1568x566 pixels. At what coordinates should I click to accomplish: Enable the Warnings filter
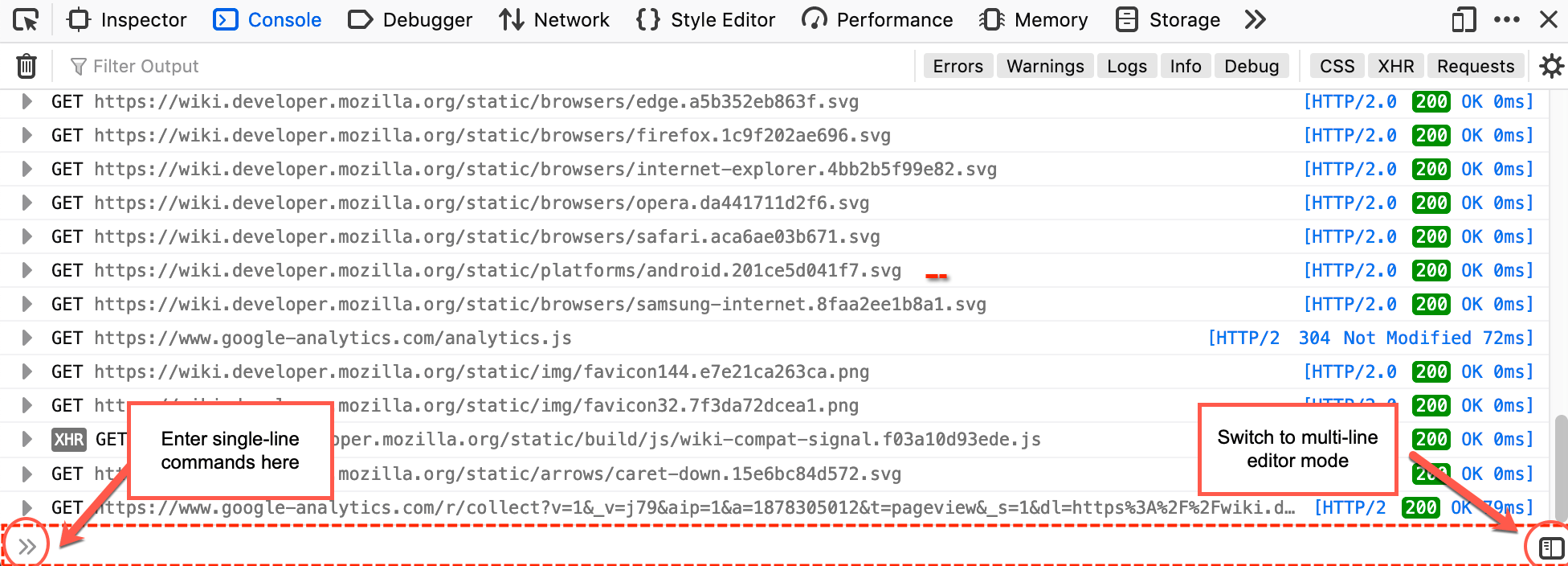1045,65
